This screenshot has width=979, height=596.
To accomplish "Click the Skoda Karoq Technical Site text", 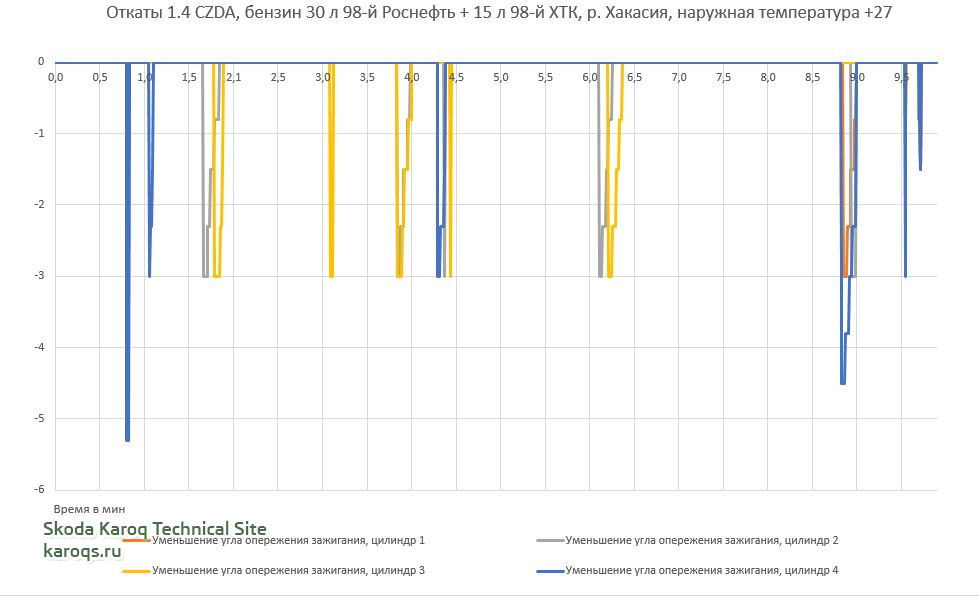I will tap(154, 529).
